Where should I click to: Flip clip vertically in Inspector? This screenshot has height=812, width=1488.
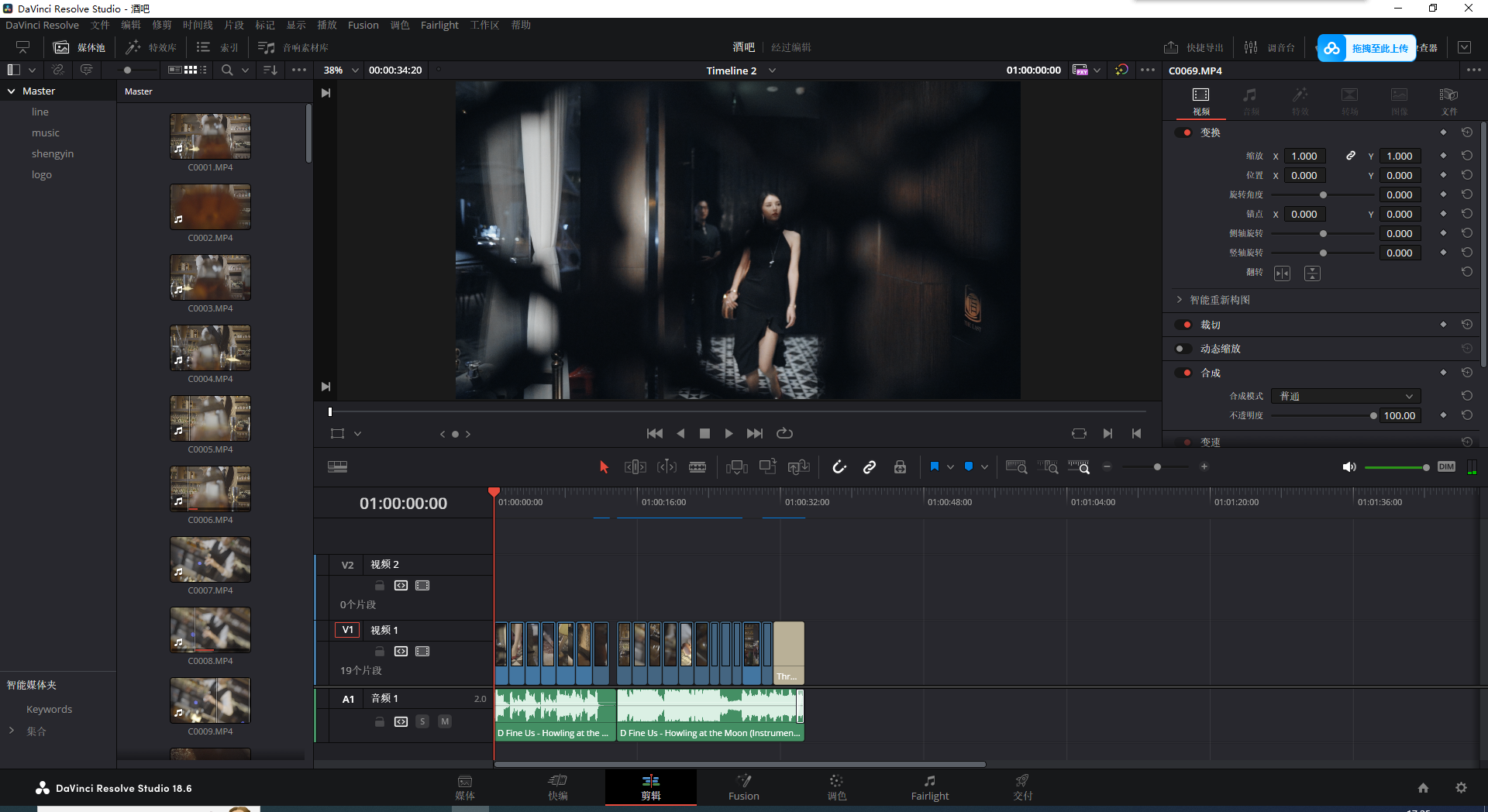(x=1312, y=273)
